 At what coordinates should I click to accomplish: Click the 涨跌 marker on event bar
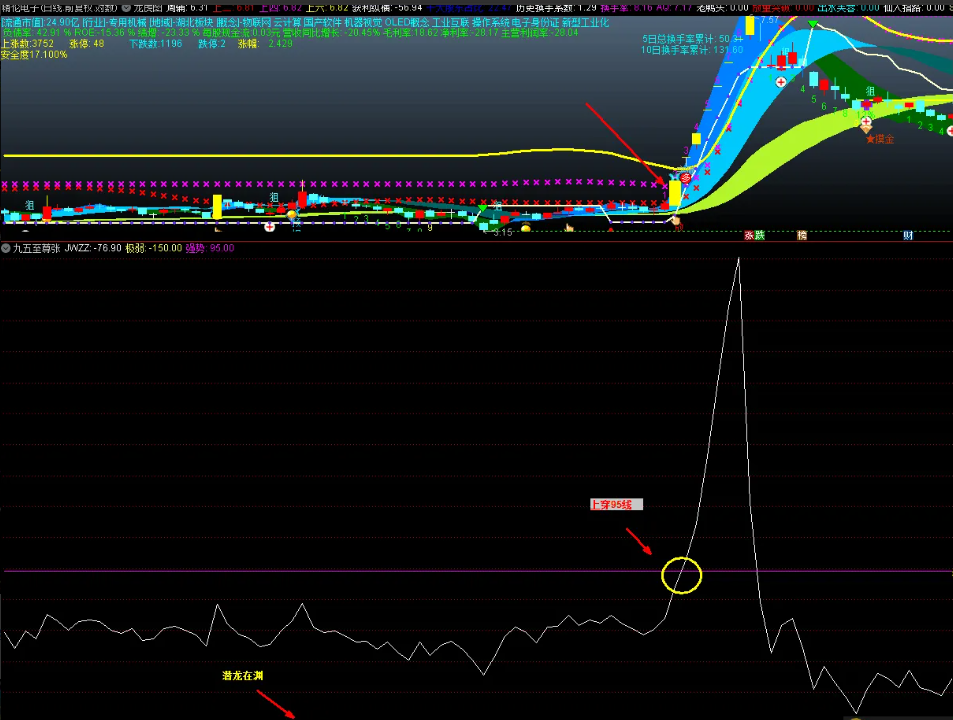(x=754, y=235)
